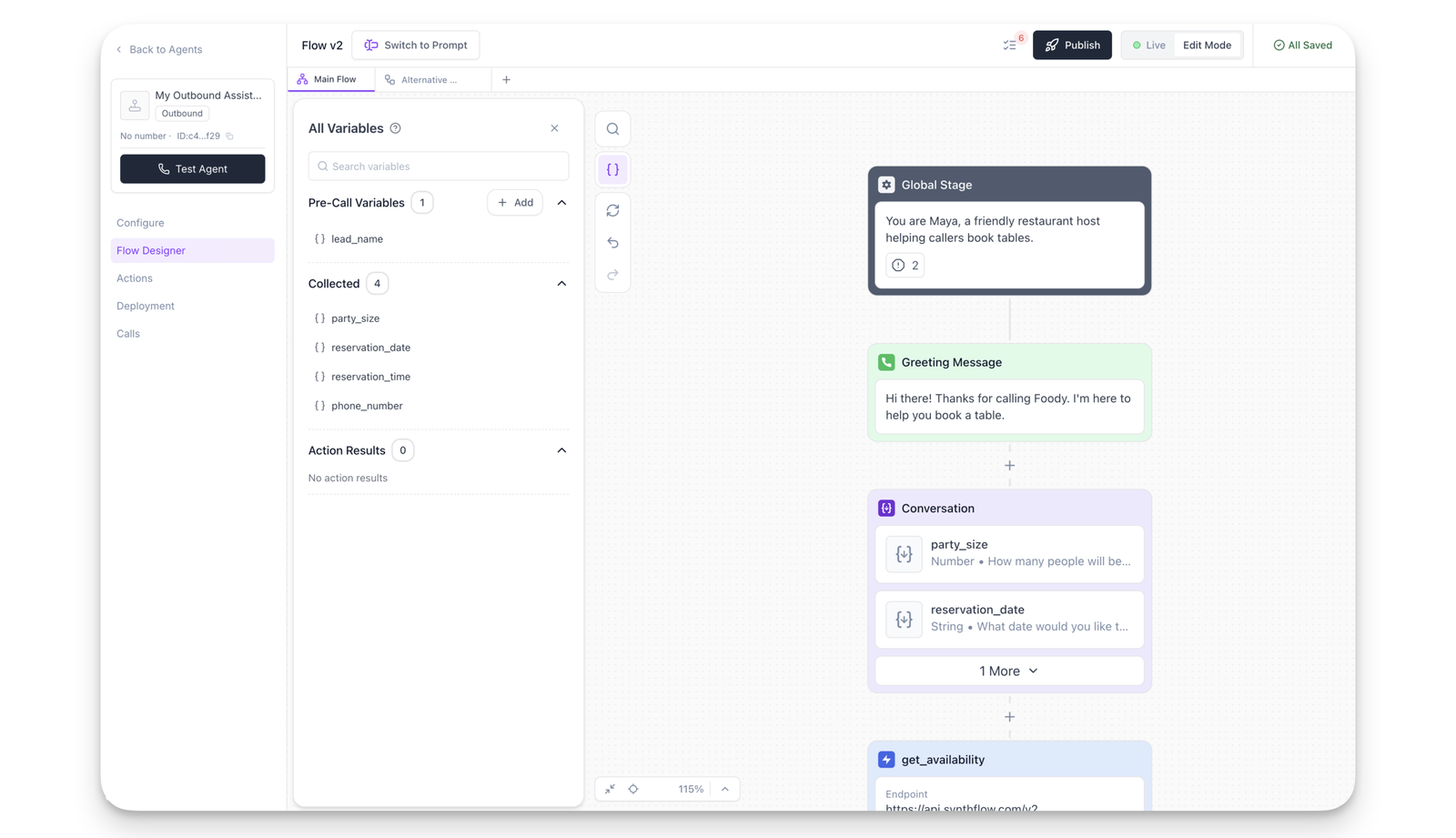
Task: Click the Search variables input field
Action: coord(438,166)
